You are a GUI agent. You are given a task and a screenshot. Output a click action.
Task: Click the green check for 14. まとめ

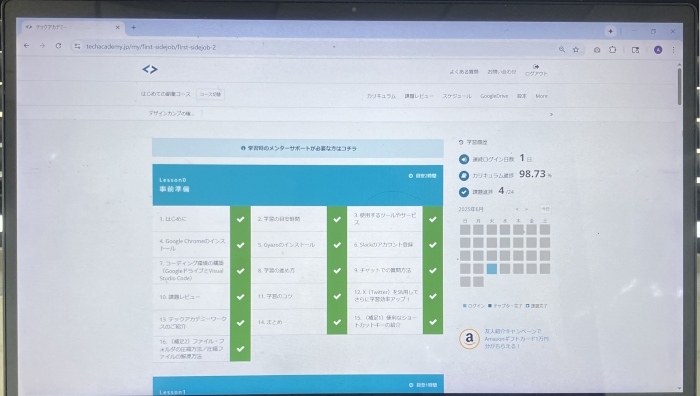pyautogui.click(x=337, y=322)
